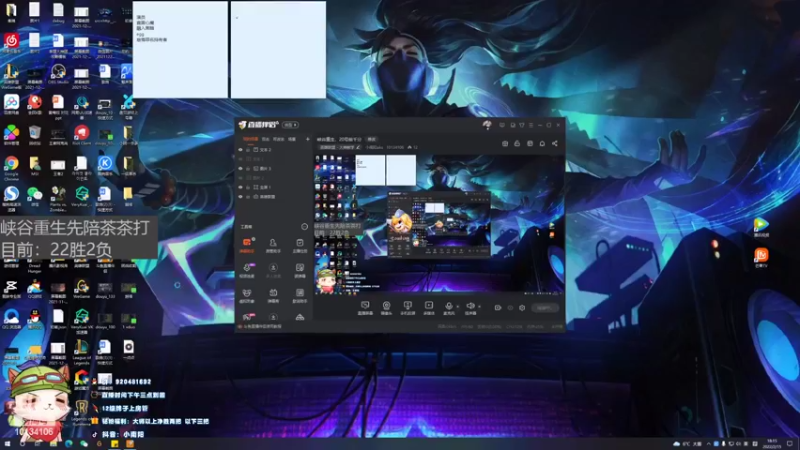Toggle visibility eye for last source row

[x=240, y=196]
